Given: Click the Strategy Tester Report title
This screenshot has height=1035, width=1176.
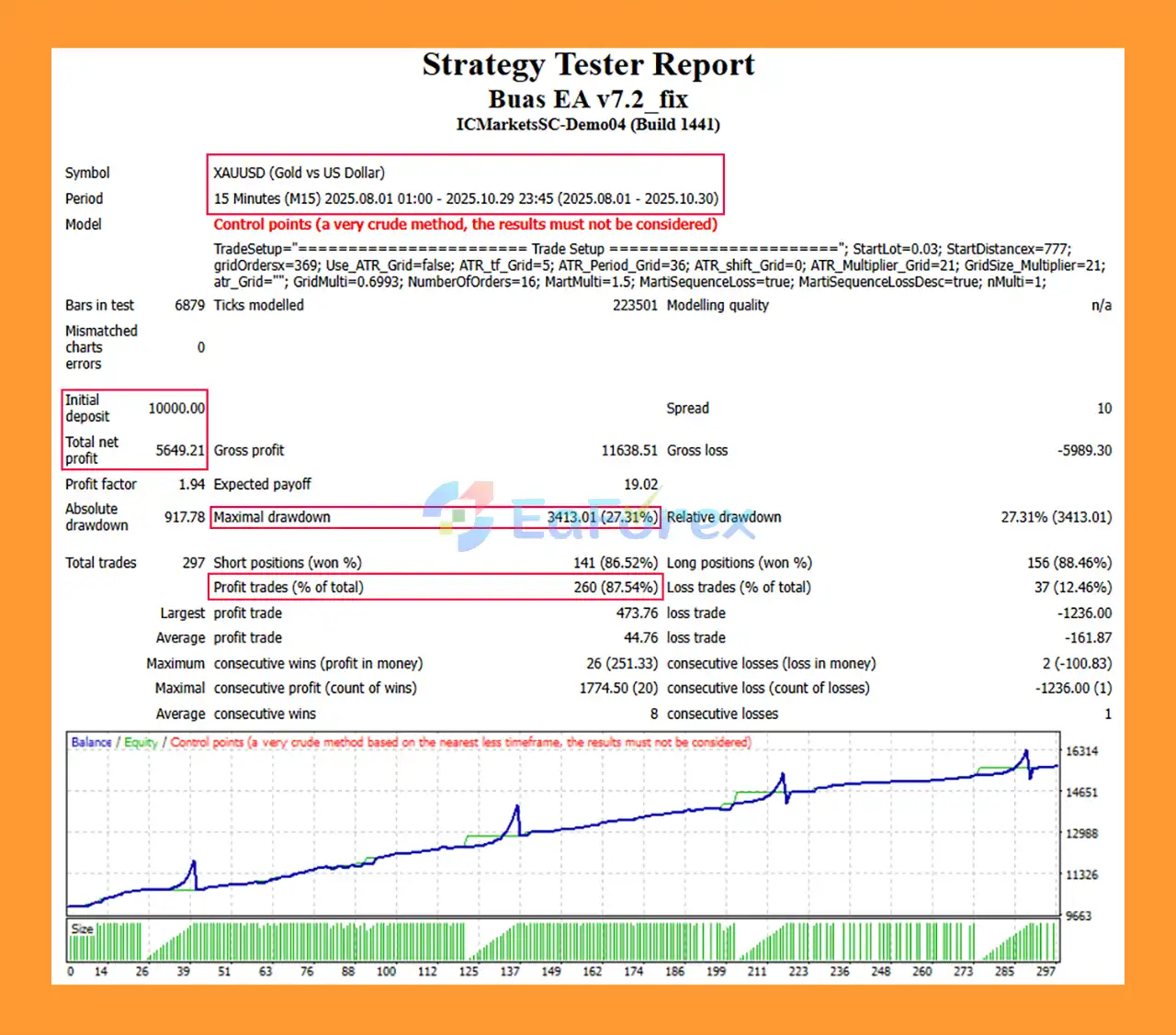Looking at the screenshot, I should [x=588, y=65].
